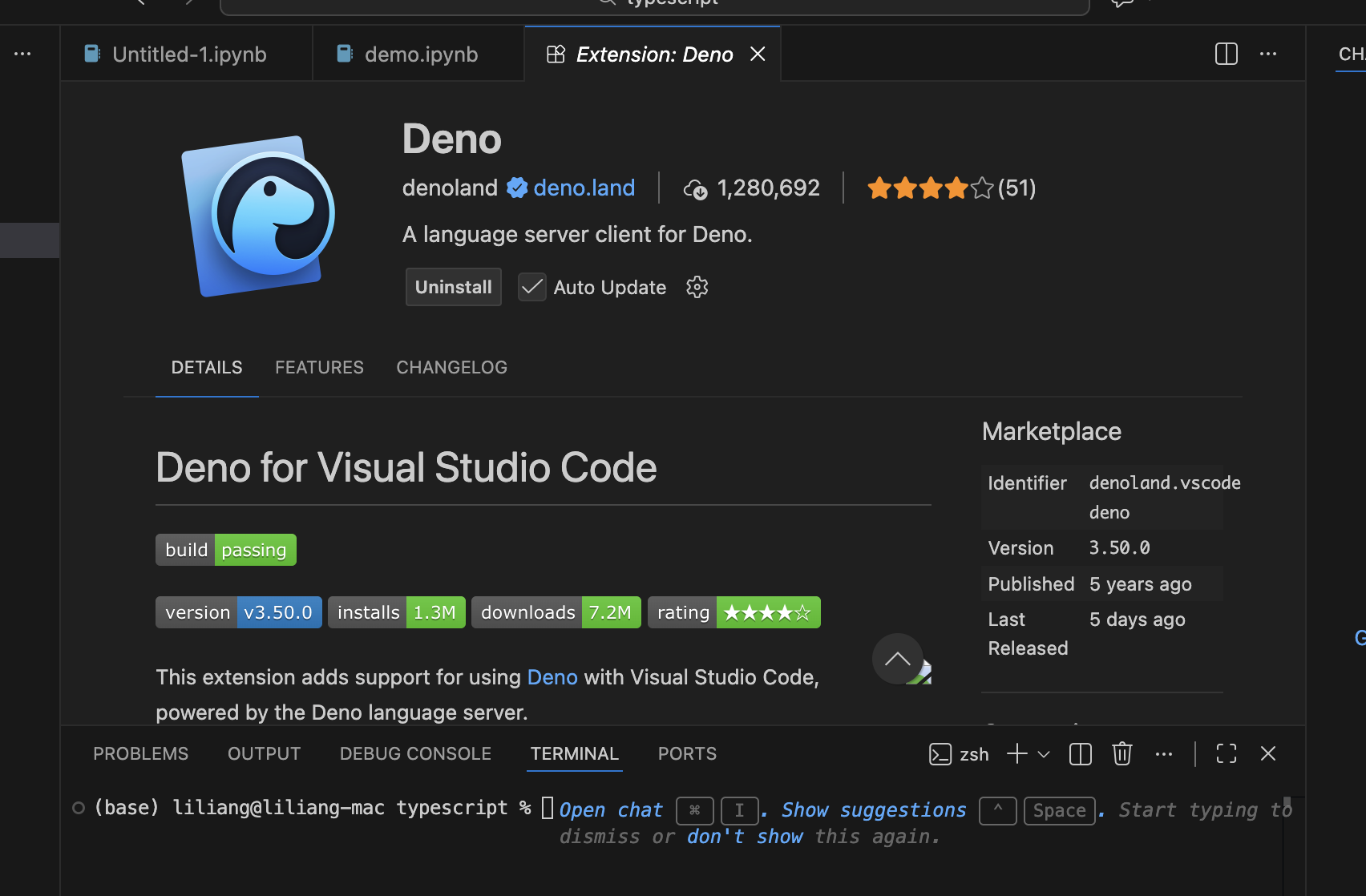1366x896 pixels.
Task: Click the scroll-to-top arrow button
Action: [x=898, y=659]
